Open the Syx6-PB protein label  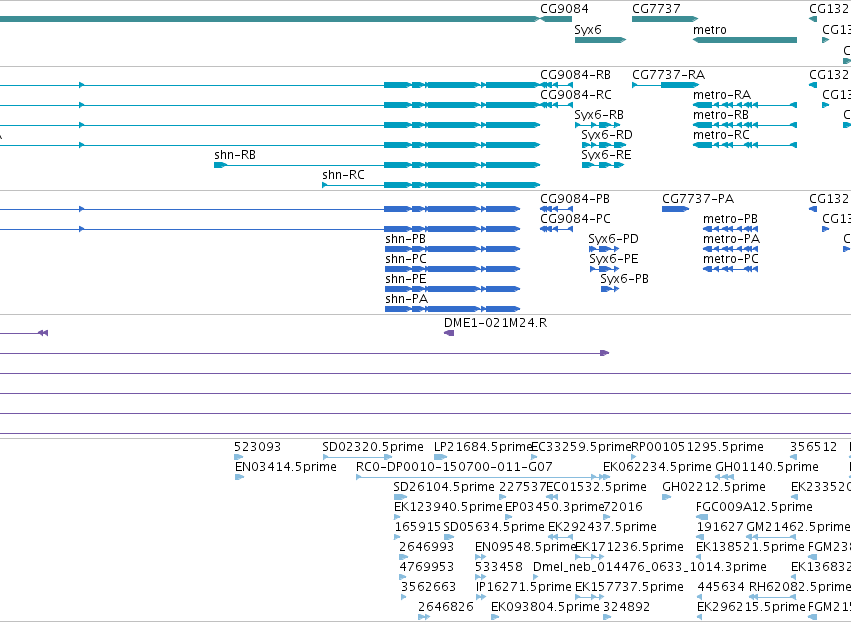pyautogui.click(x=624, y=280)
